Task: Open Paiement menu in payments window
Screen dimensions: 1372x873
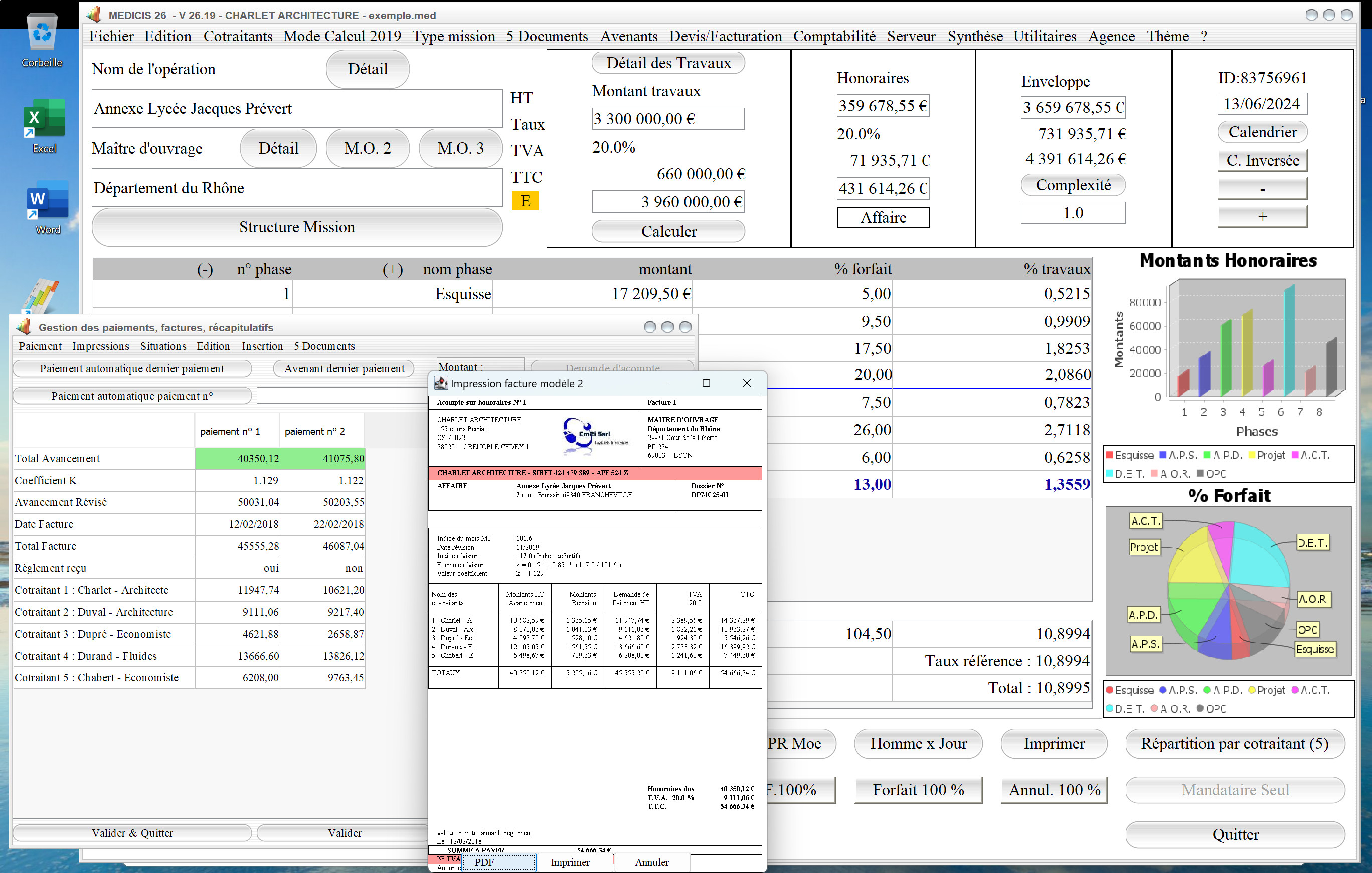Action: click(40, 346)
